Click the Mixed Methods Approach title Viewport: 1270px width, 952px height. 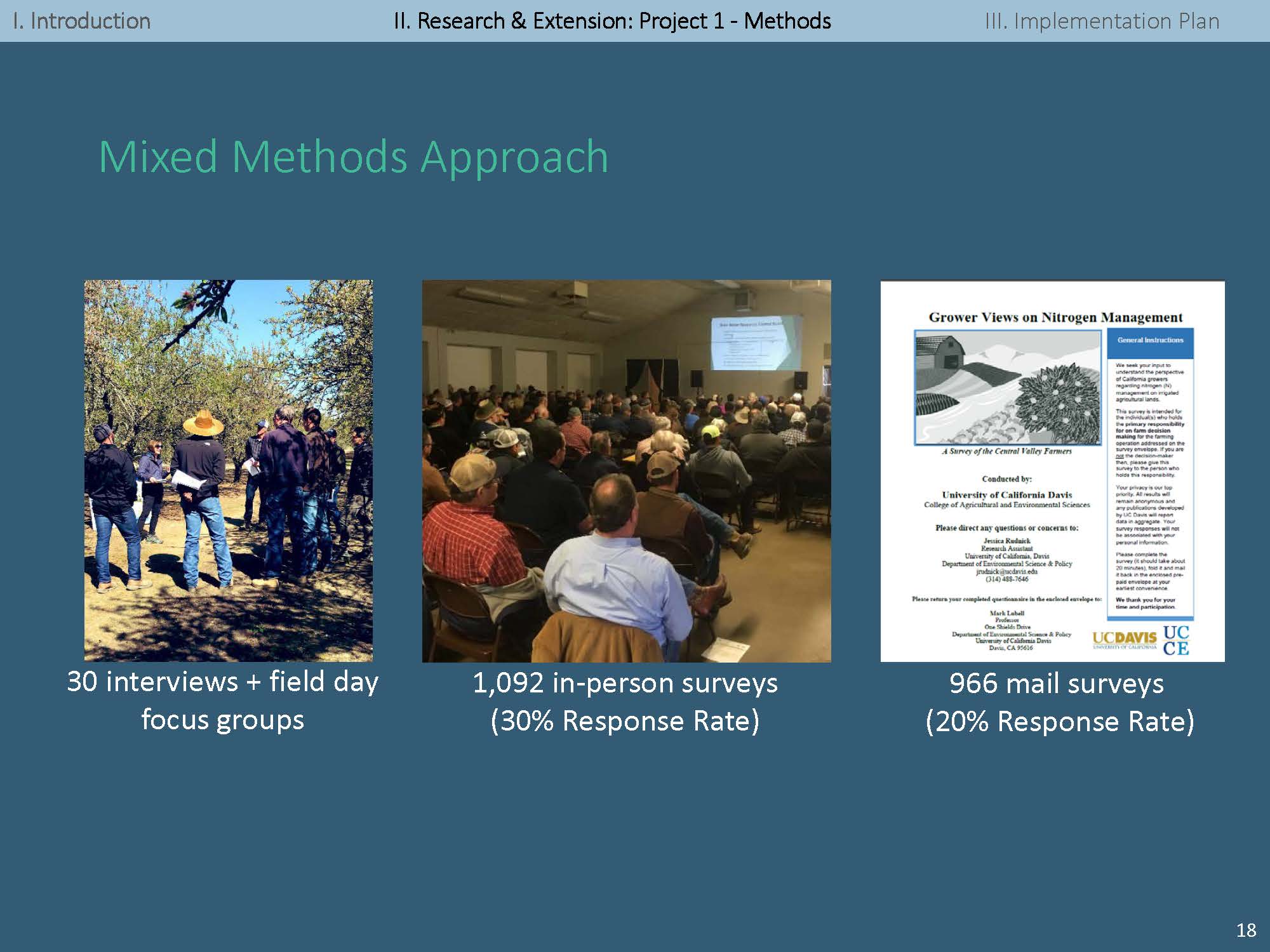354,156
